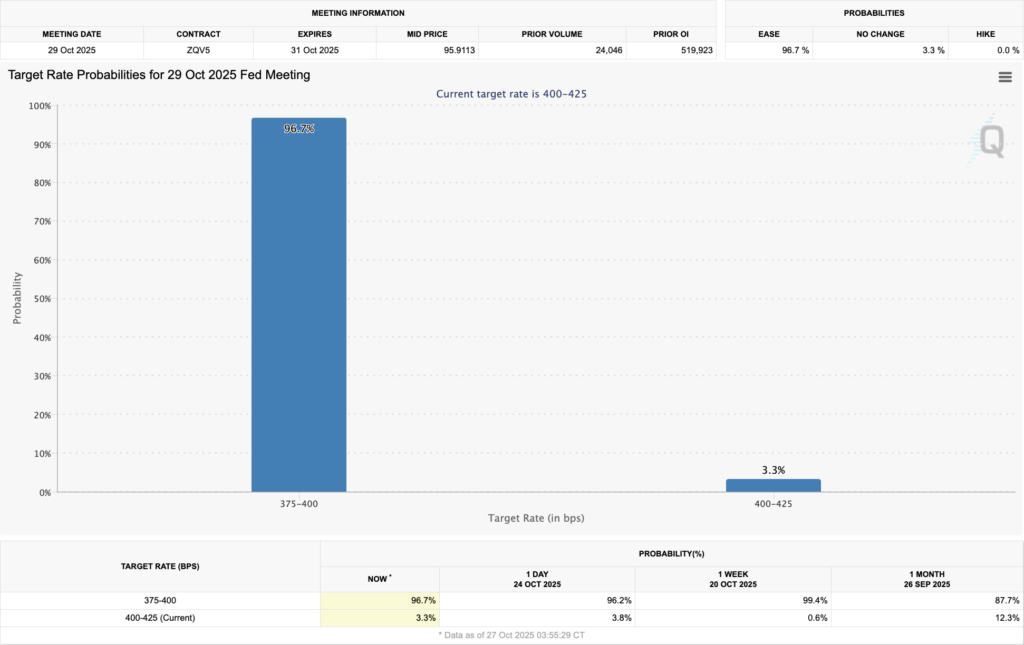Click the highlighted 96.7% NOW cell
This screenshot has width=1024, height=645.
tap(379, 600)
